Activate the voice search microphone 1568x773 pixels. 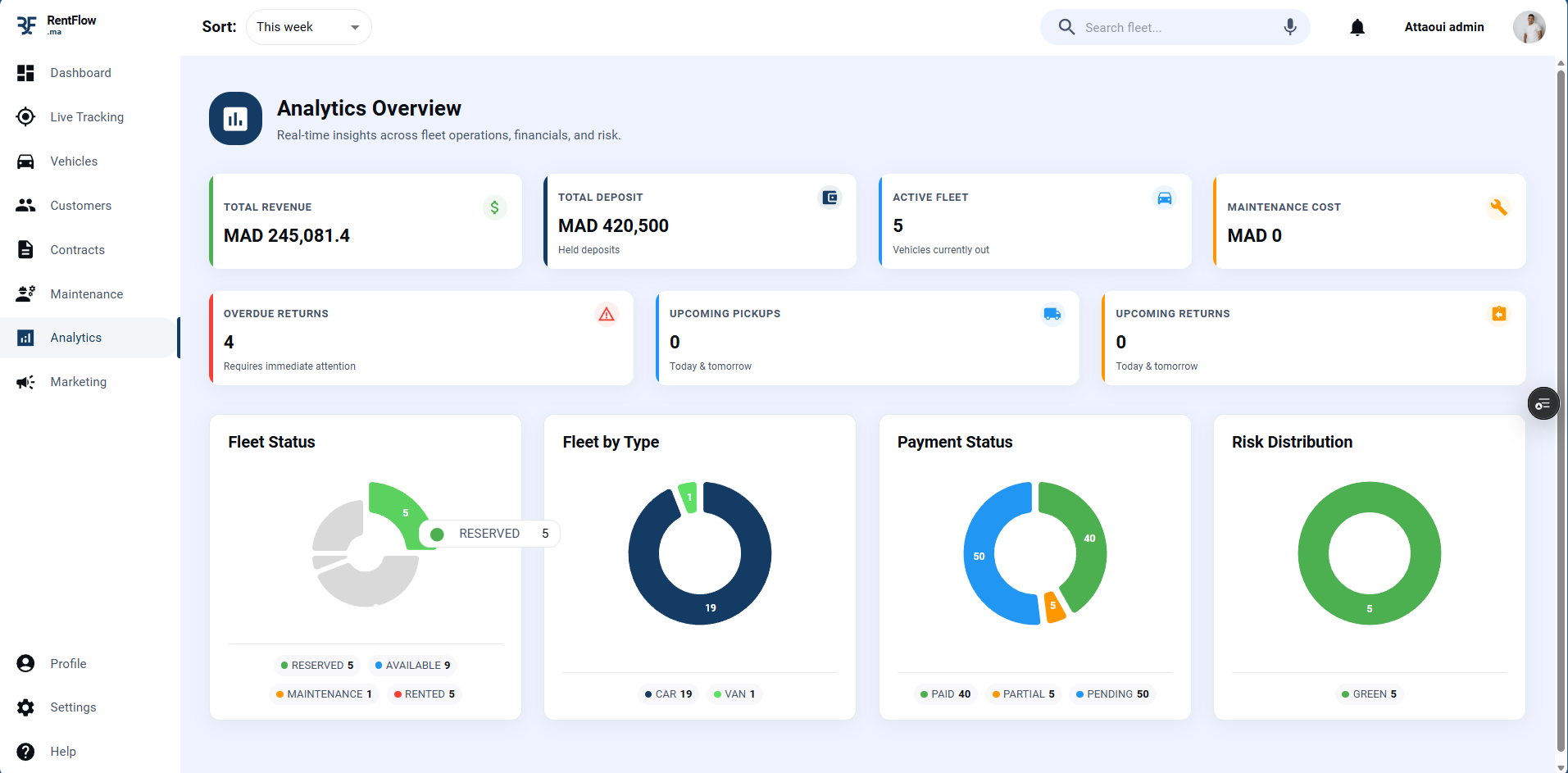click(x=1290, y=27)
